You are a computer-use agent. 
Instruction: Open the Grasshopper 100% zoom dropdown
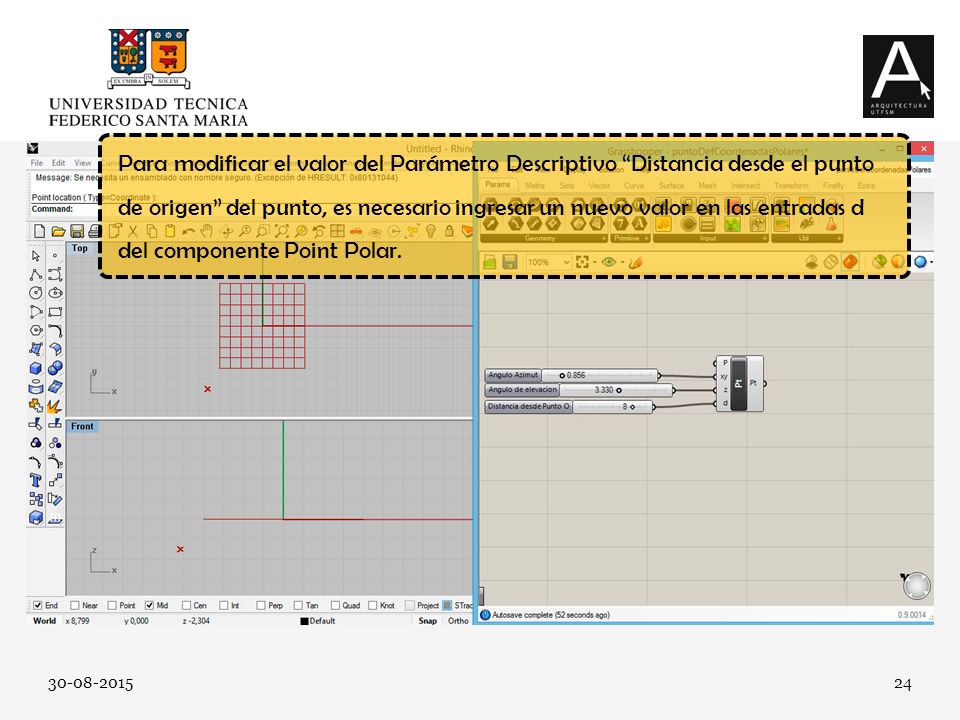coord(566,262)
